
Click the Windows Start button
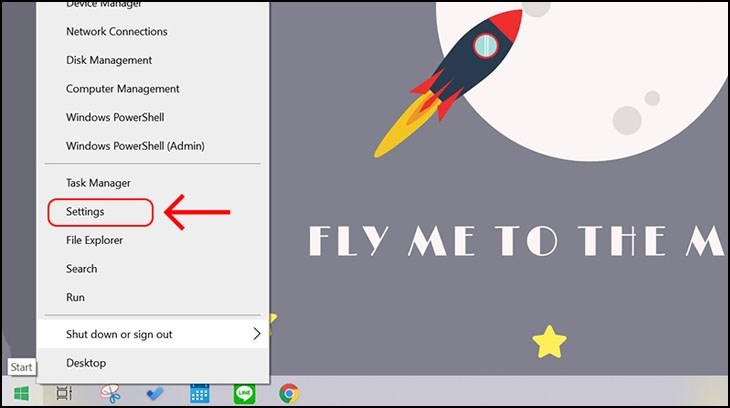pos(21,393)
